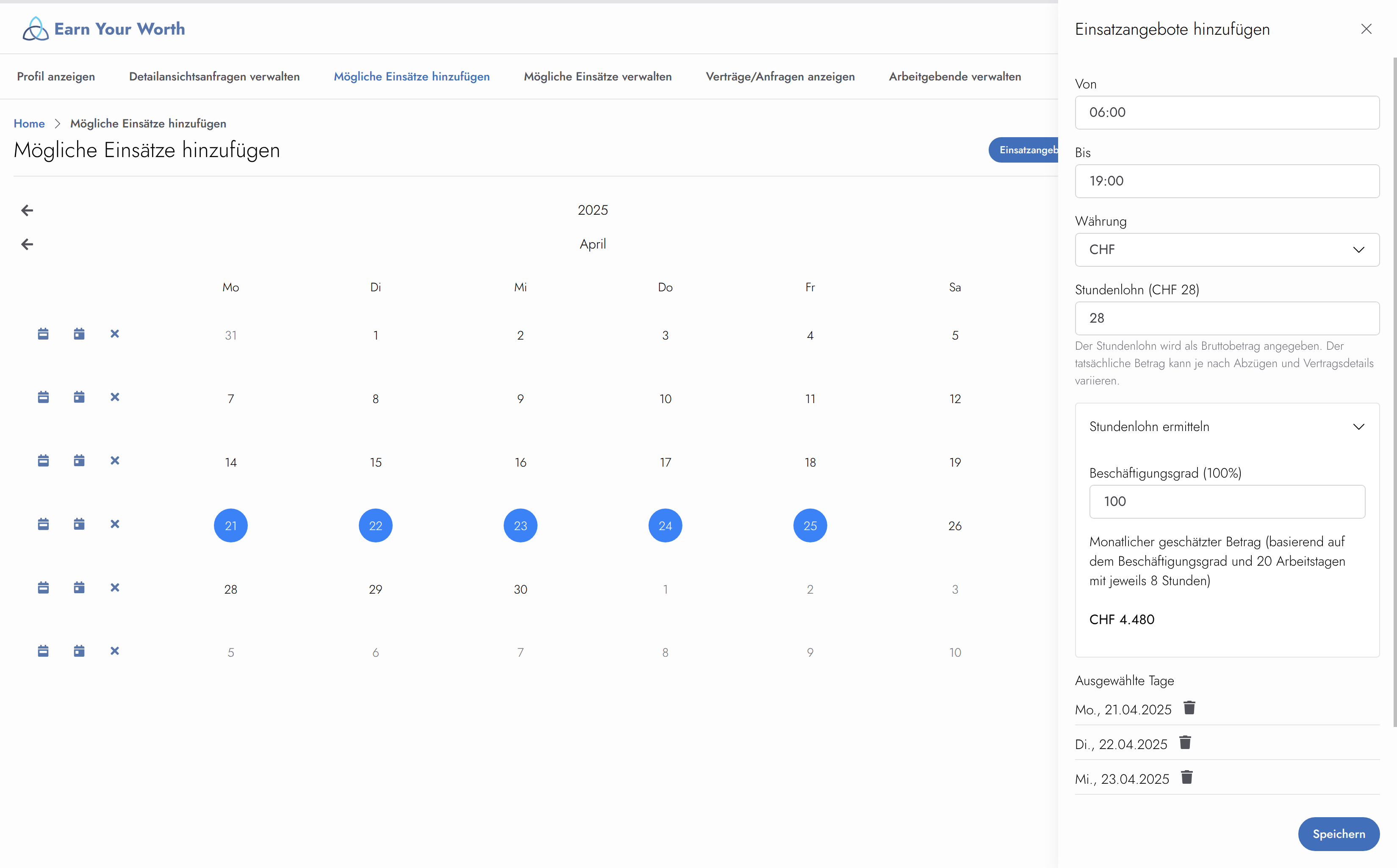Open the Mögliche Einsätze verwalten tab

click(x=597, y=76)
